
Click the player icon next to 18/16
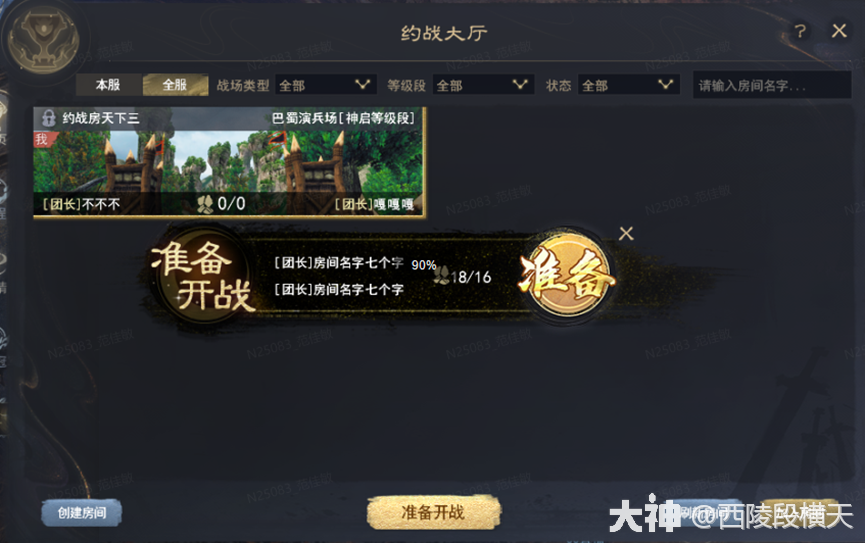(441, 275)
